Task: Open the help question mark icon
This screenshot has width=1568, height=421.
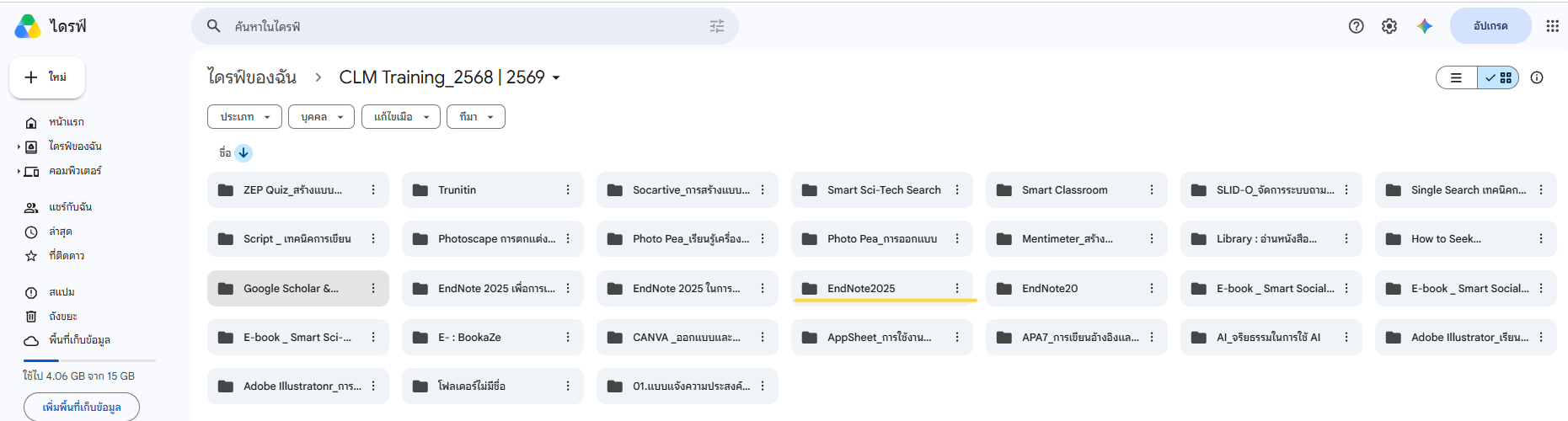Action: pos(1357,26)
